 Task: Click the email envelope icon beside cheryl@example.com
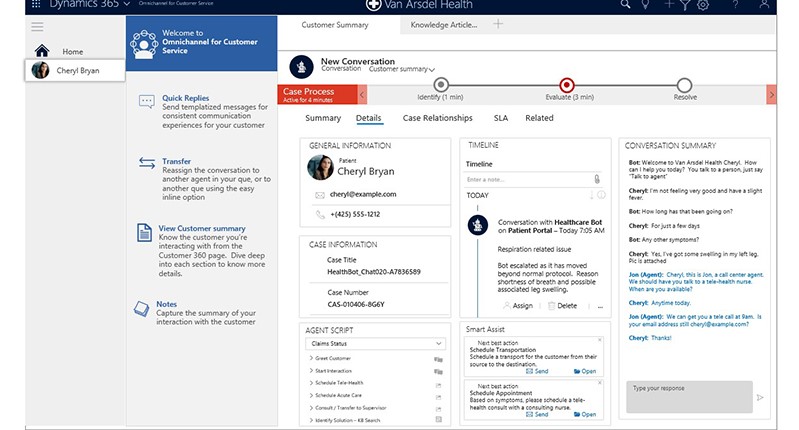click(319, 195)
